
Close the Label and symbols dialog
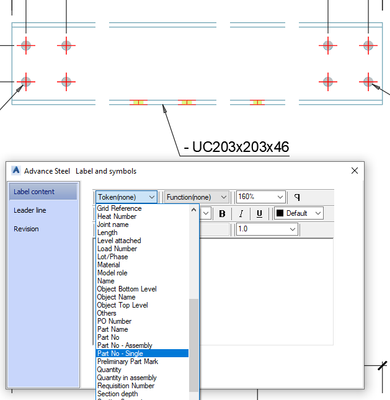pyautogui.click(x=355, y=171)
